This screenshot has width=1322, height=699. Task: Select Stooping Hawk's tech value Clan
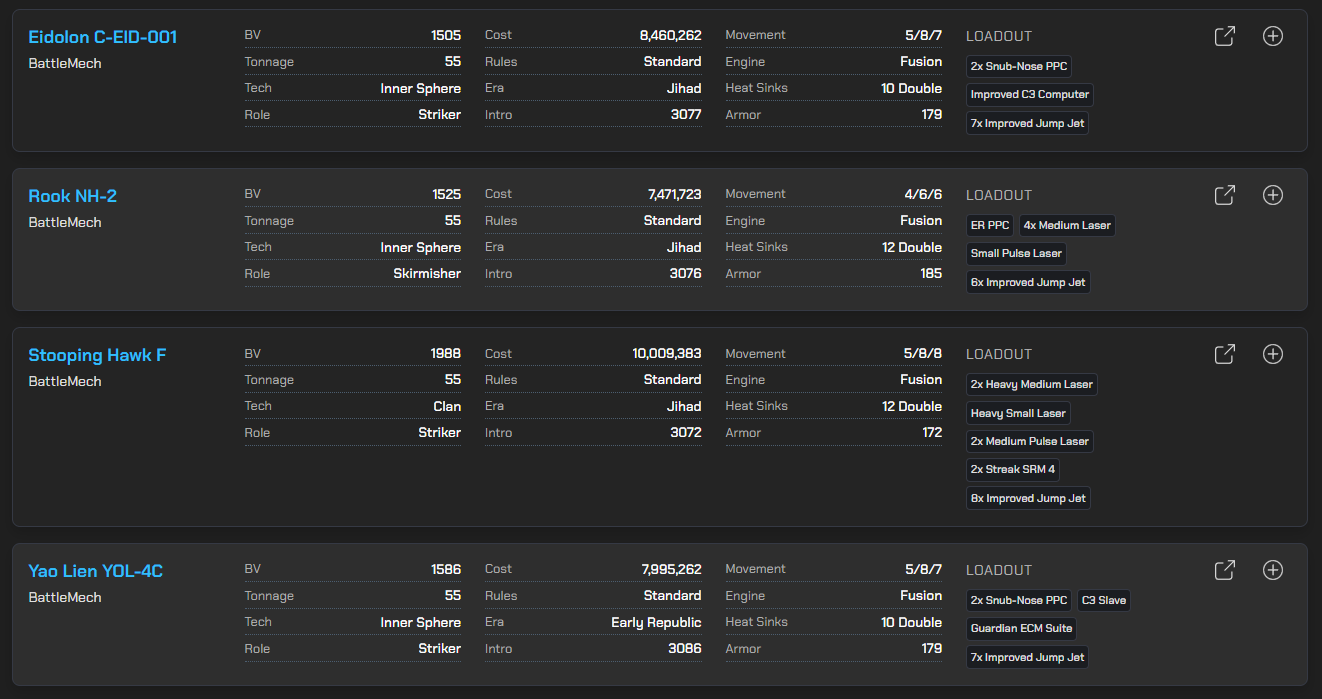point(447,406)
